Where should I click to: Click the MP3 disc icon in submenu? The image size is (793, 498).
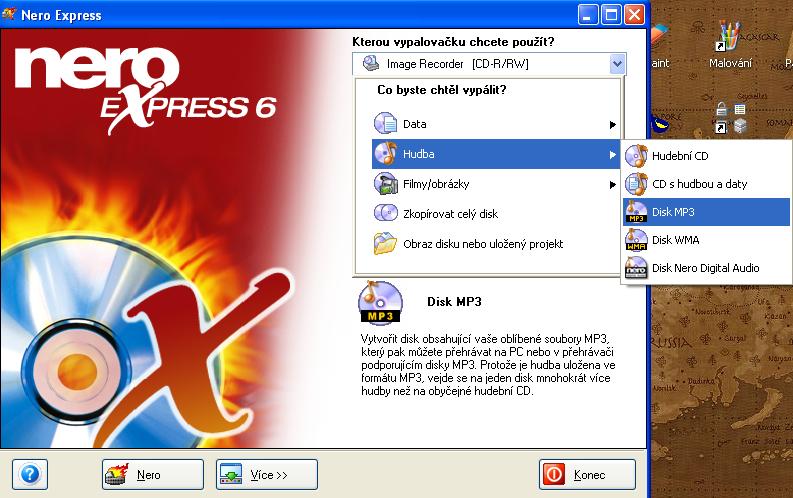tap(636, 212)
